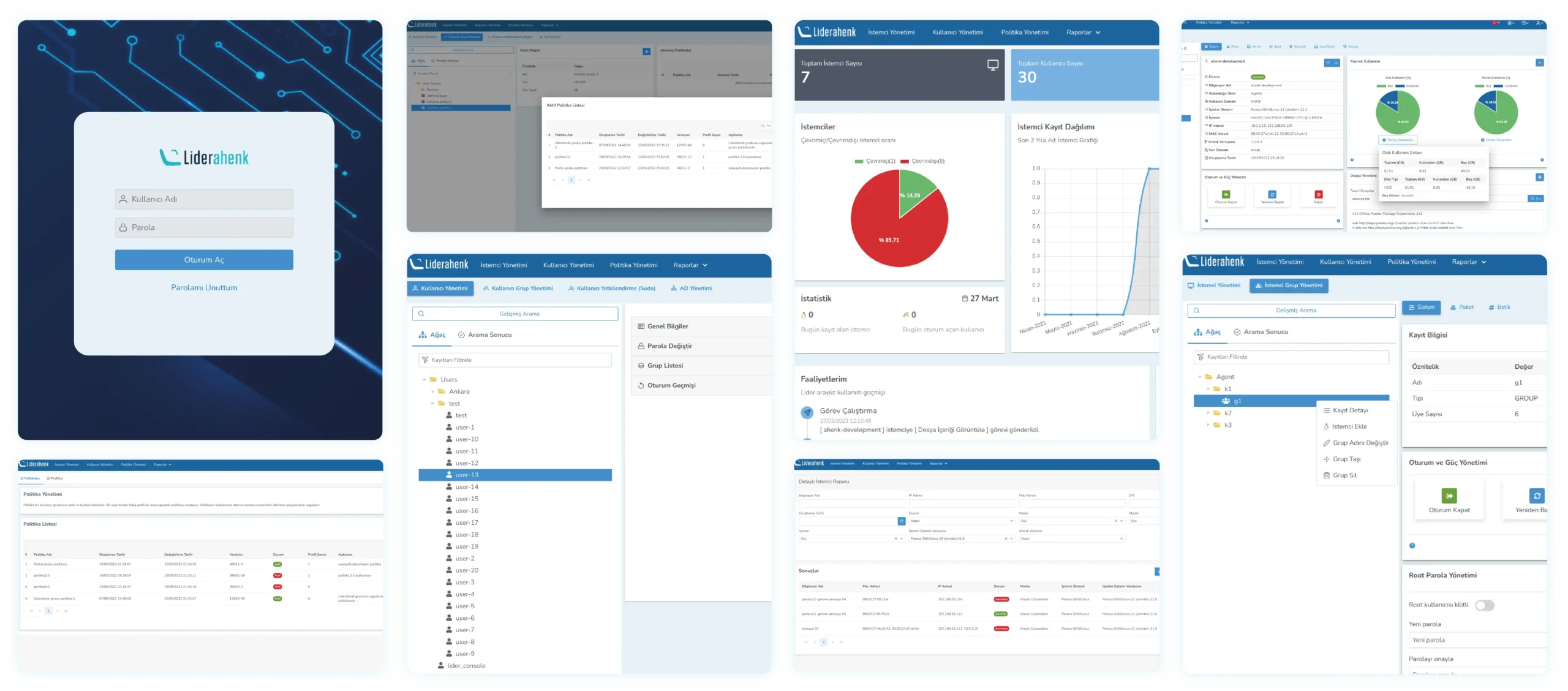The image size is (1568, 691).
Task: Open Raporlar dropdown on user management screen
Action: click(x=690, y=265)
